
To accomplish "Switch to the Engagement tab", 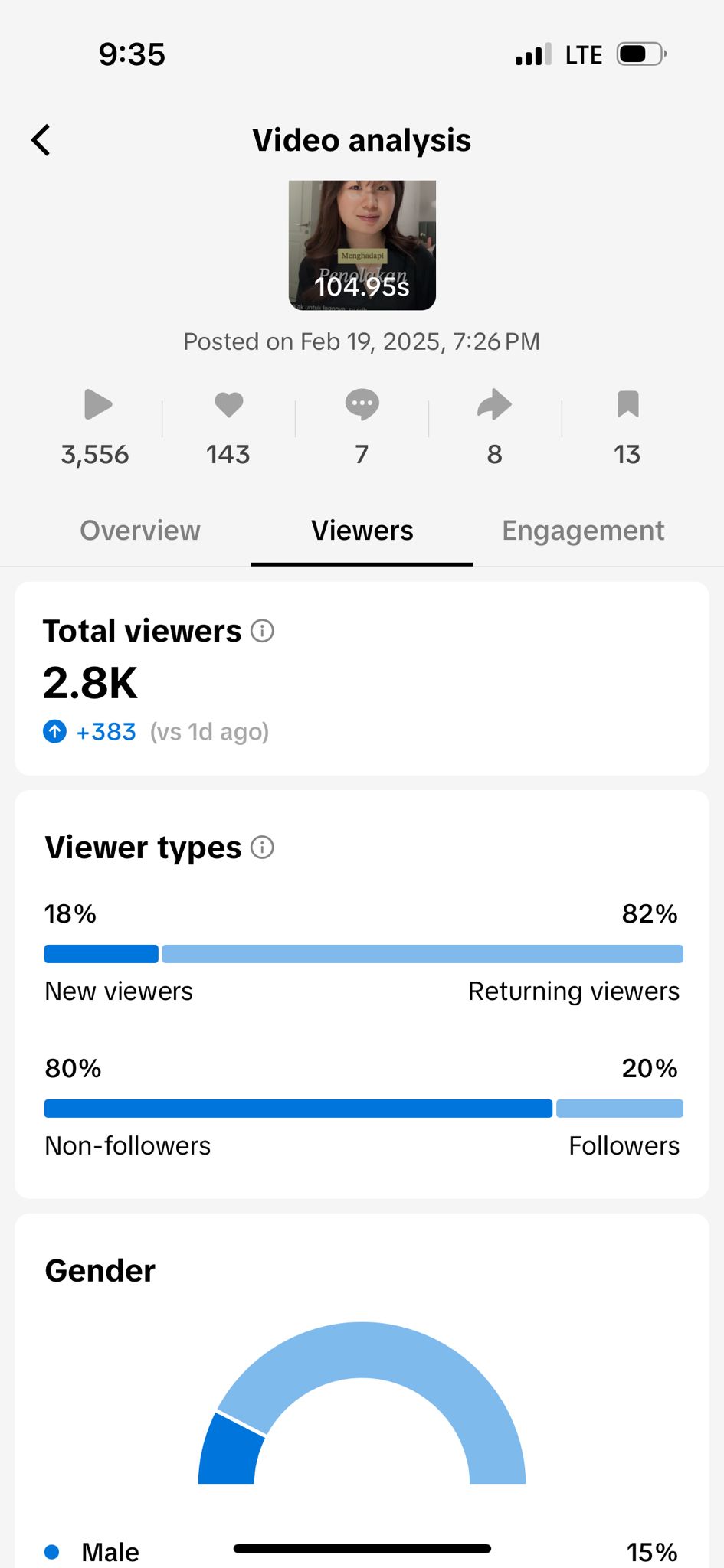I will coord(583,531).
